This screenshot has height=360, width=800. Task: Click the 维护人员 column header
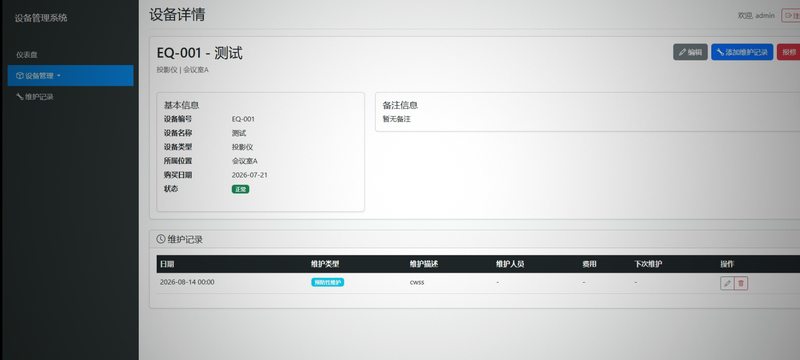(510, 264)
